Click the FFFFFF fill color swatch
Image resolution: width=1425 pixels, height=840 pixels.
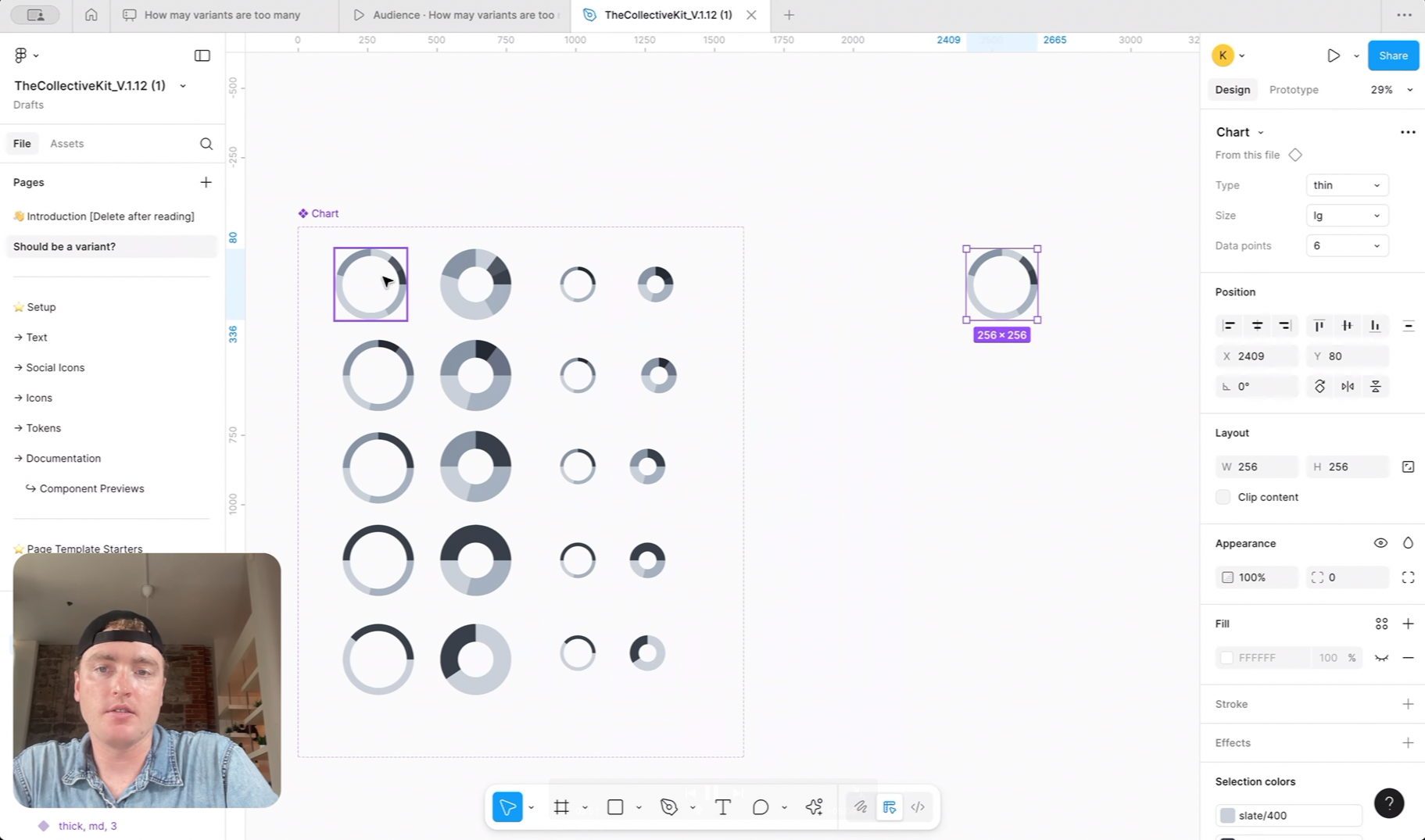pos(1226,658)
